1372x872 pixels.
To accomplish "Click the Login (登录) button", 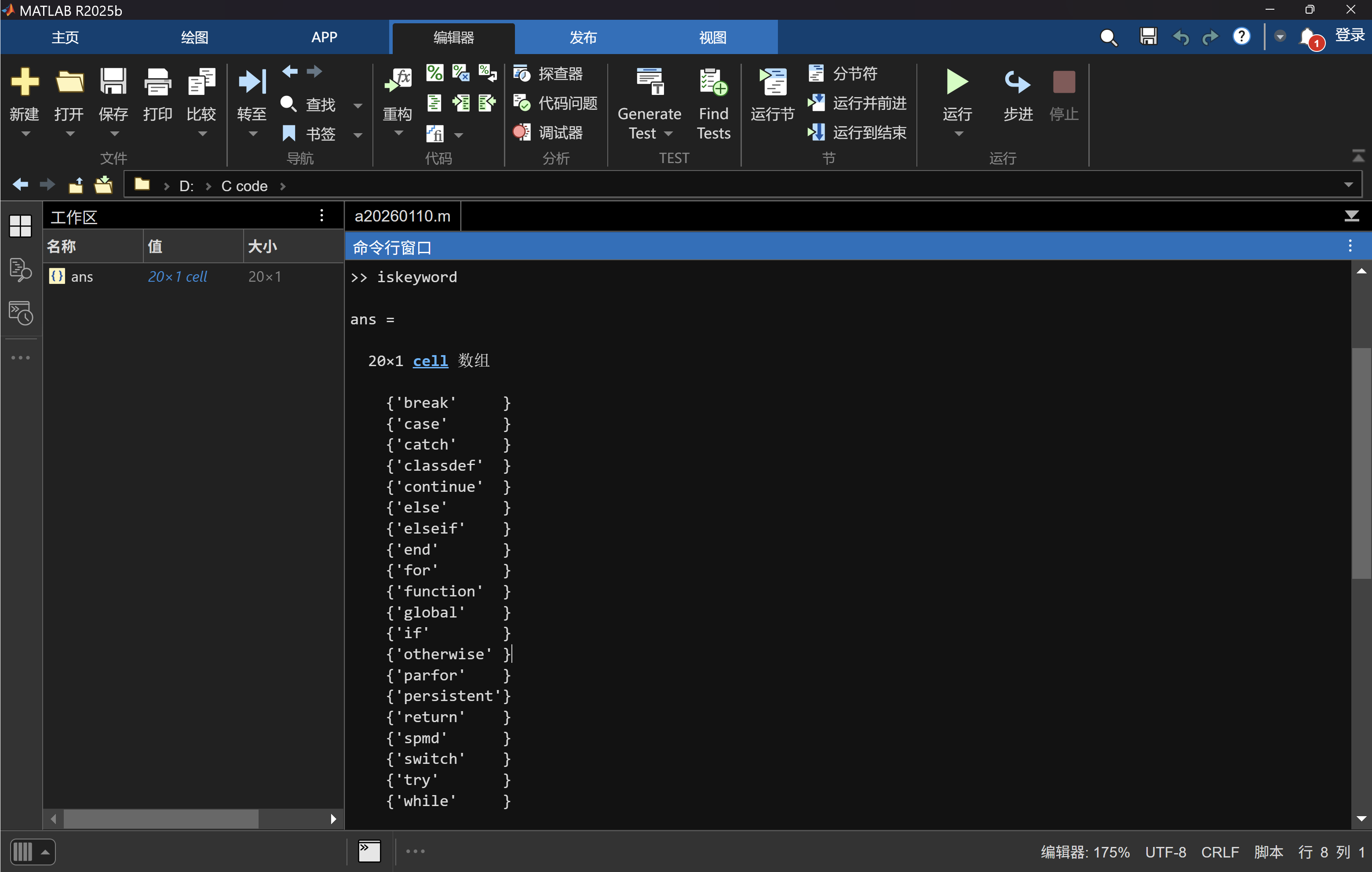I will [x=1349, y=35].
